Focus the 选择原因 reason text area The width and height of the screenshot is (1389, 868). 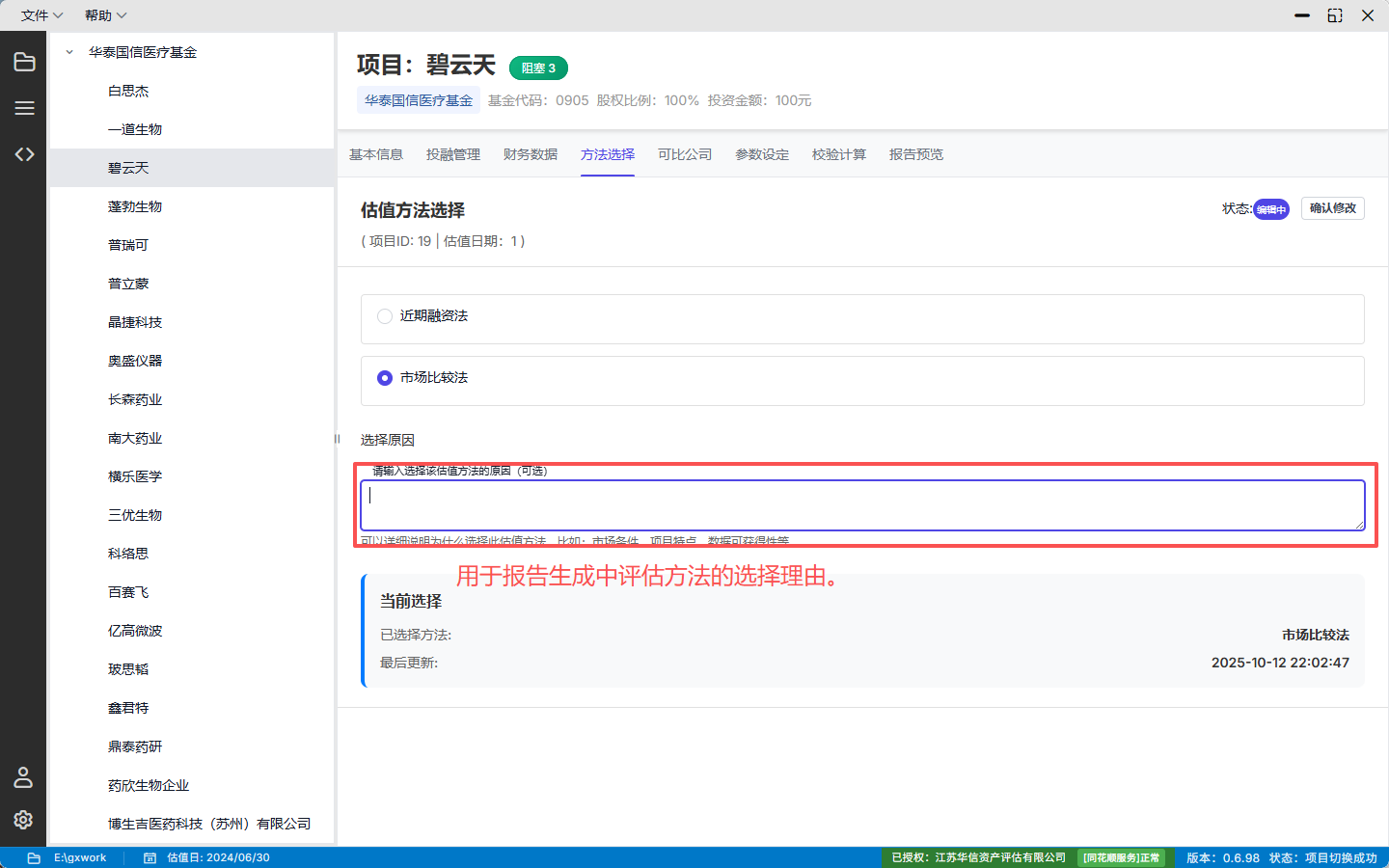862,505
